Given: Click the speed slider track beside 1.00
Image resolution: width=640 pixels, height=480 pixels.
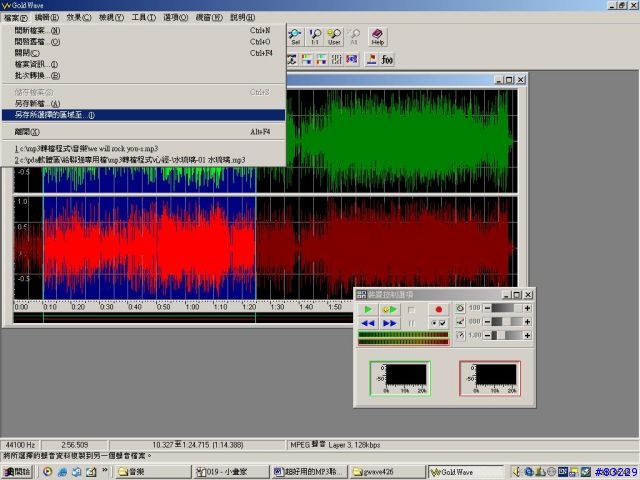Looking at the screenshot, I should click(x=507, y=335).
